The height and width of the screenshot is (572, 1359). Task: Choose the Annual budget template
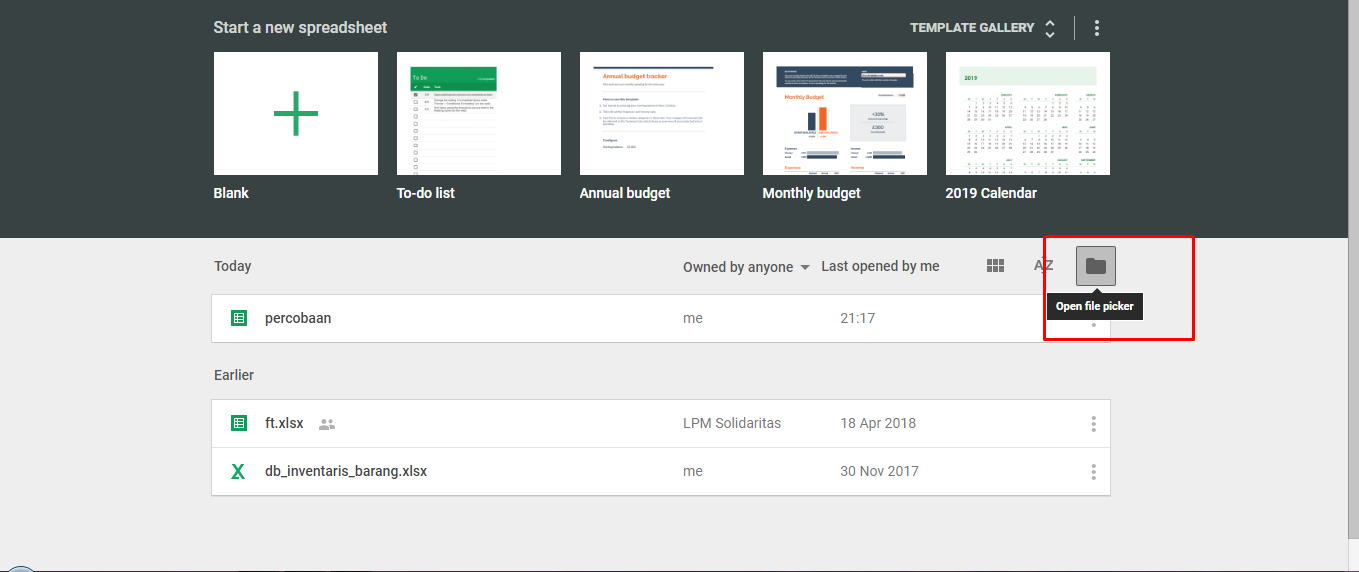point(662,114)
